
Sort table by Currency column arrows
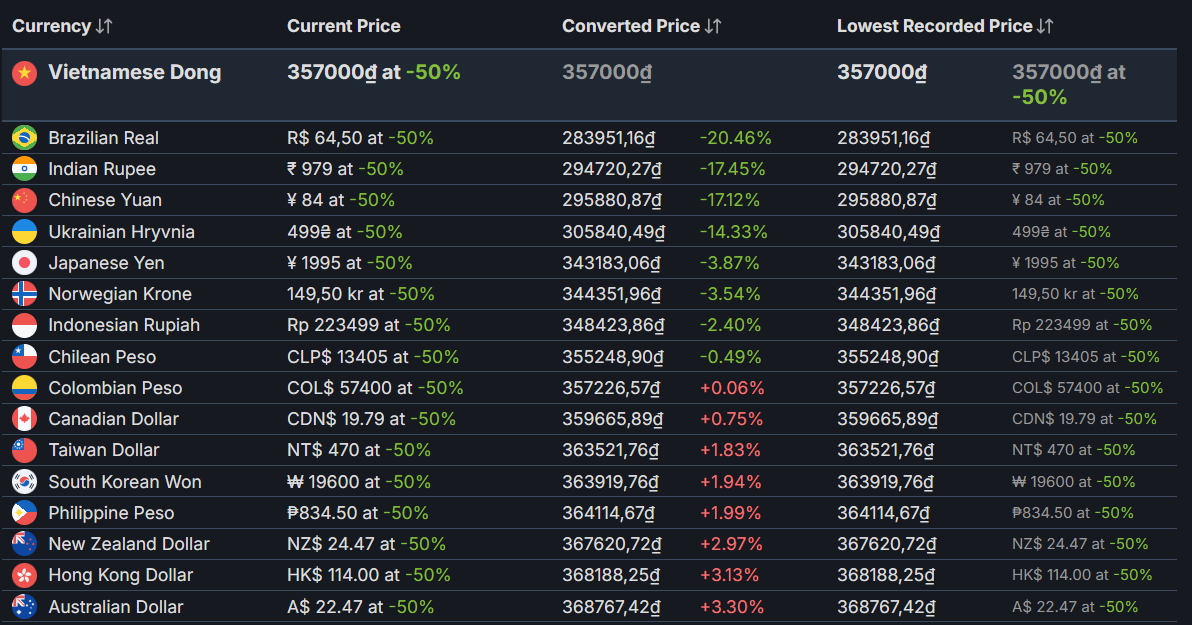pyautogui.click(x=104, y=27)
